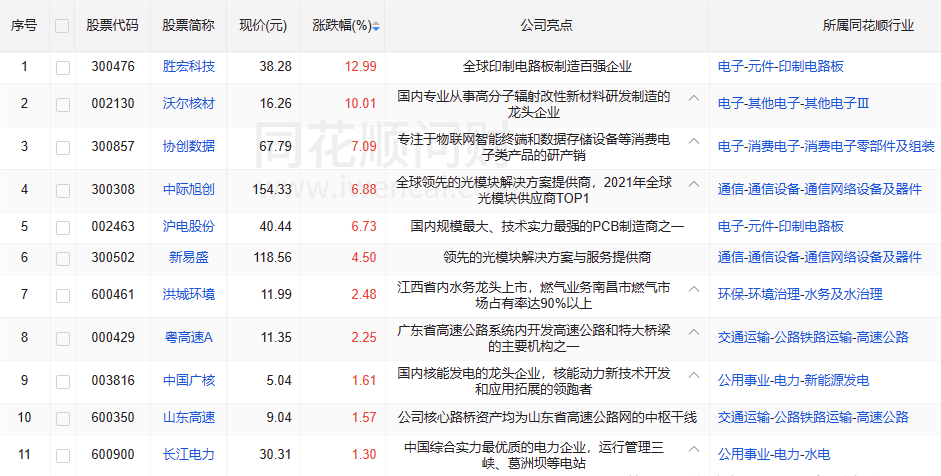Viewport: 941px width, 476px height.
Task: Open industry link 公用事业-电力-新能源发电
Action: click(x=793, y=381)
